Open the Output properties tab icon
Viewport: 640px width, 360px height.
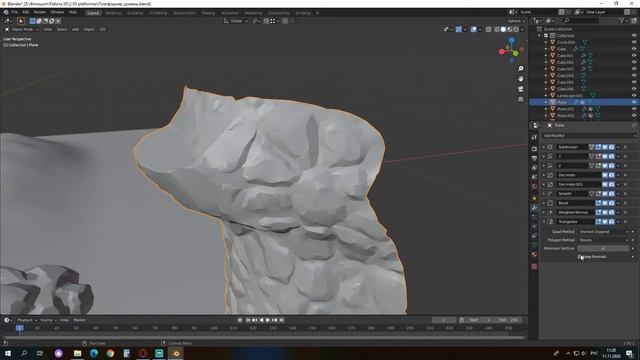534,158
